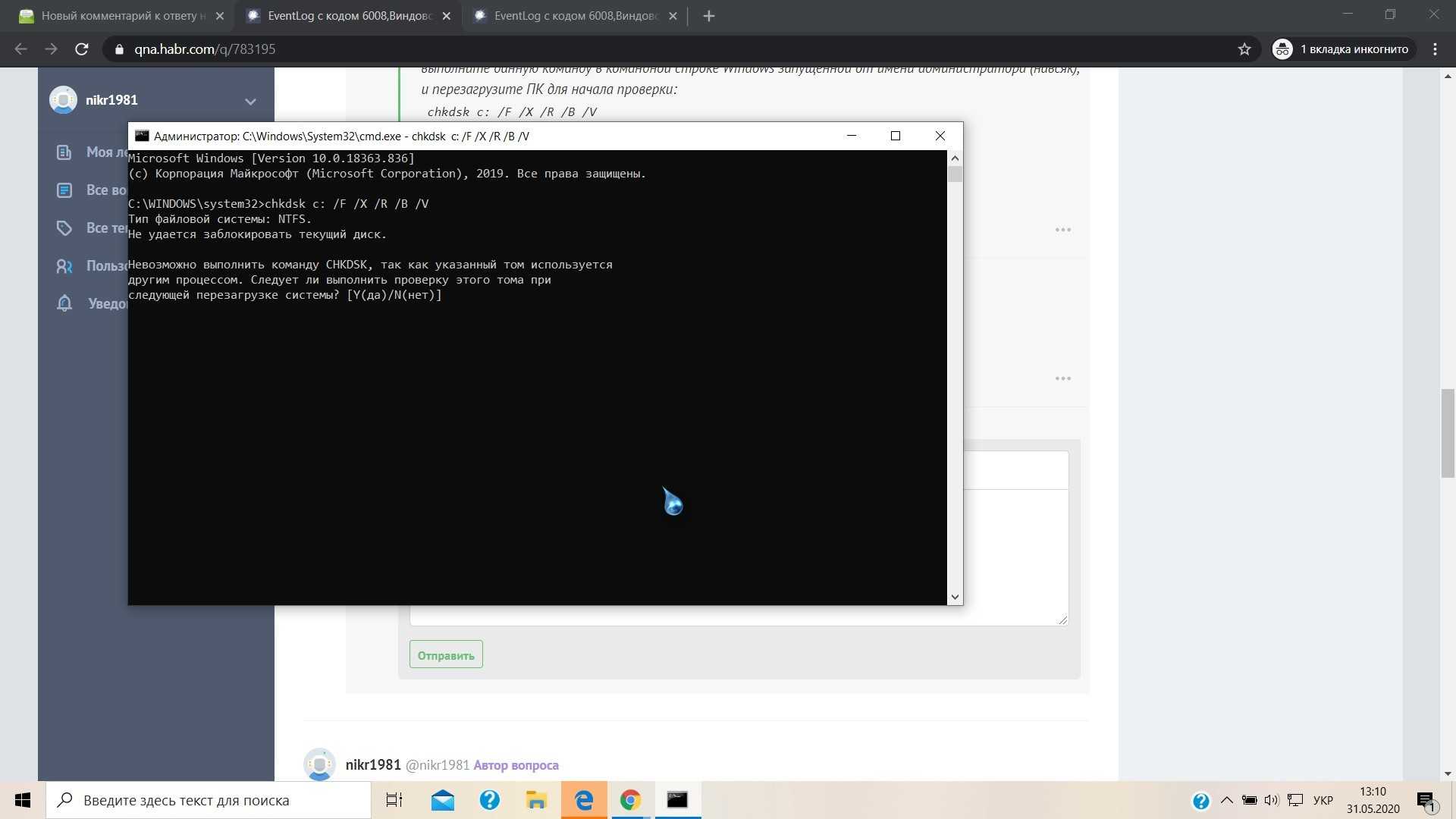
Task: Click volume icon in system tray
Action: pyautogui.click(x=1272, y=800)
